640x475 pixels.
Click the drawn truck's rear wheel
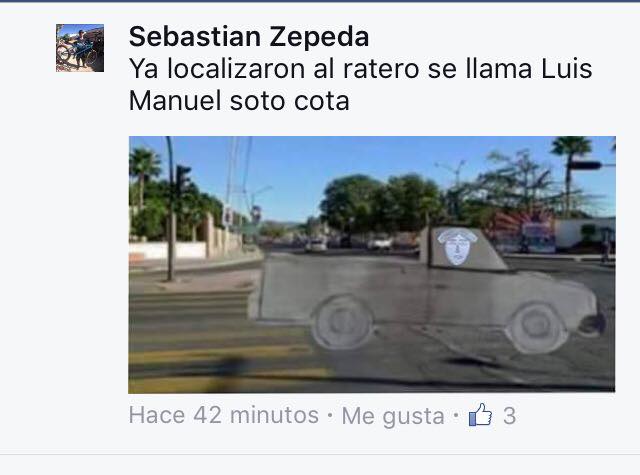[342, 322]
